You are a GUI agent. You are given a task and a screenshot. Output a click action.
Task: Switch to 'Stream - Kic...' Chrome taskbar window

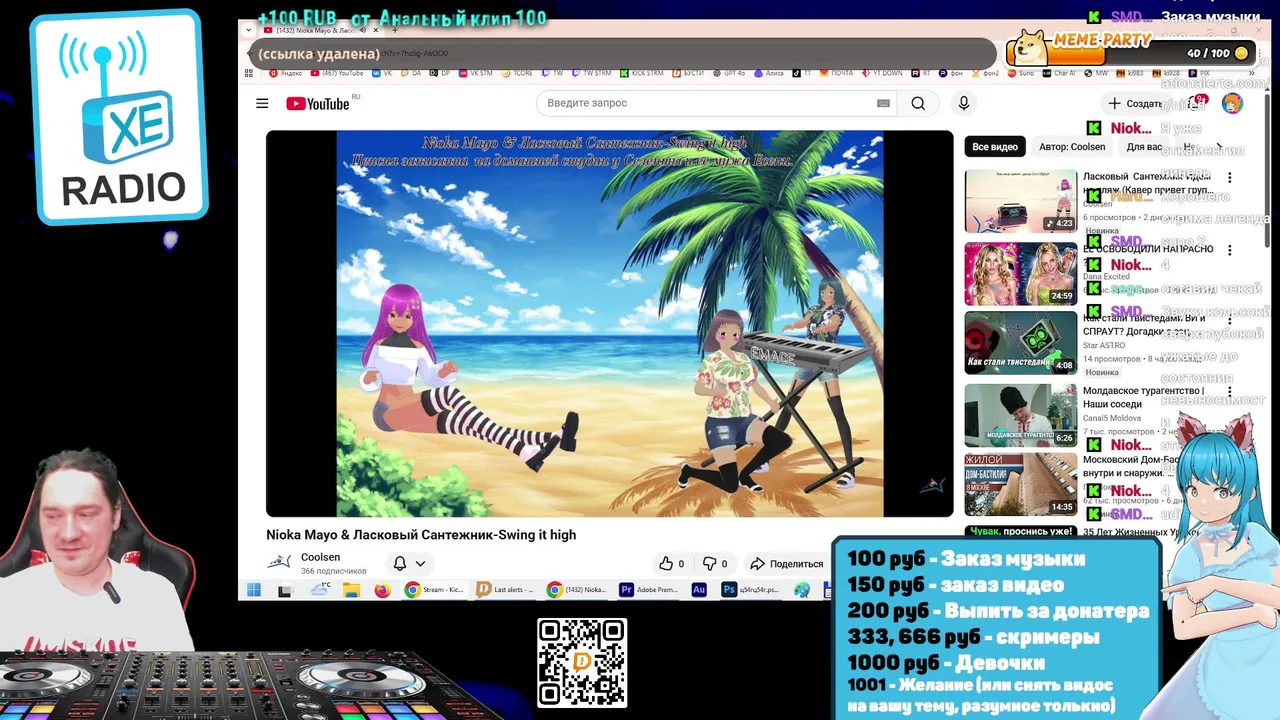tap(434, 590)
